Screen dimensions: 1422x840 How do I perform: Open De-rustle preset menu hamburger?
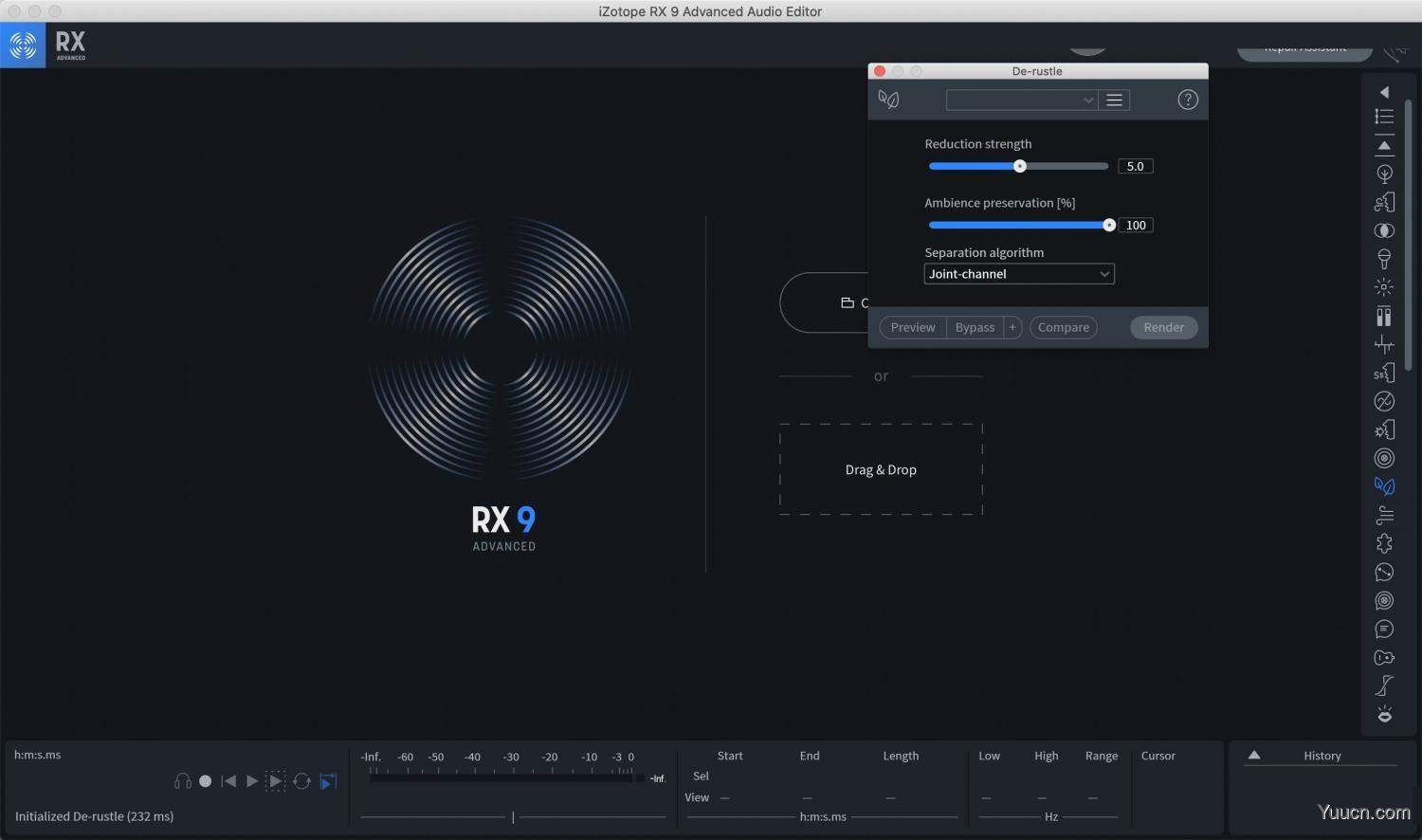point(1115,100)
